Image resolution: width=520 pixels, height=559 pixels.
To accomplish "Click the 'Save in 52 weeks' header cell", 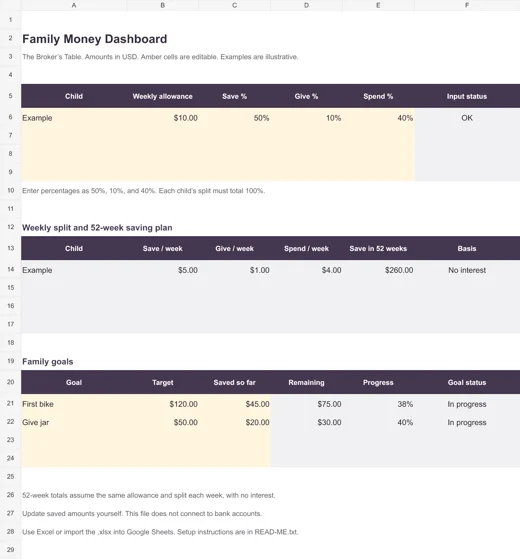I will click(378, 248).
